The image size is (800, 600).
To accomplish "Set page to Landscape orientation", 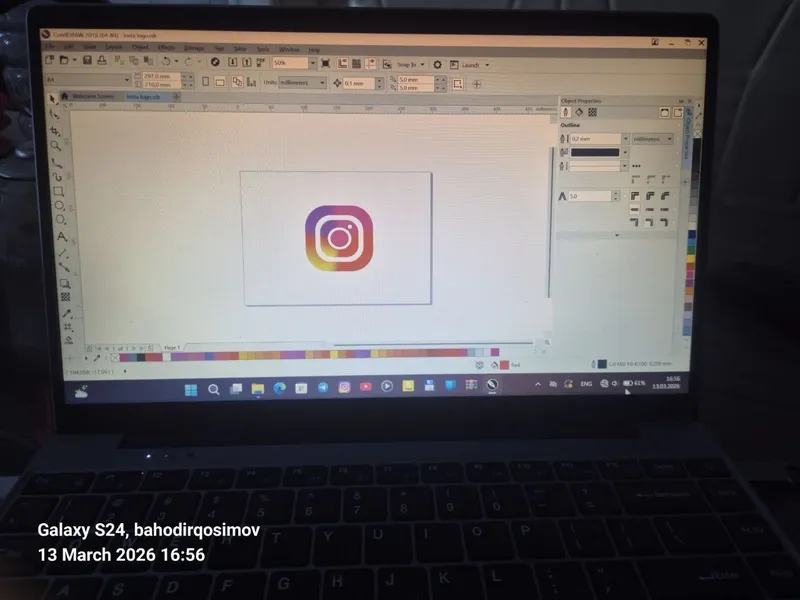I will click(x=220, y=82).
